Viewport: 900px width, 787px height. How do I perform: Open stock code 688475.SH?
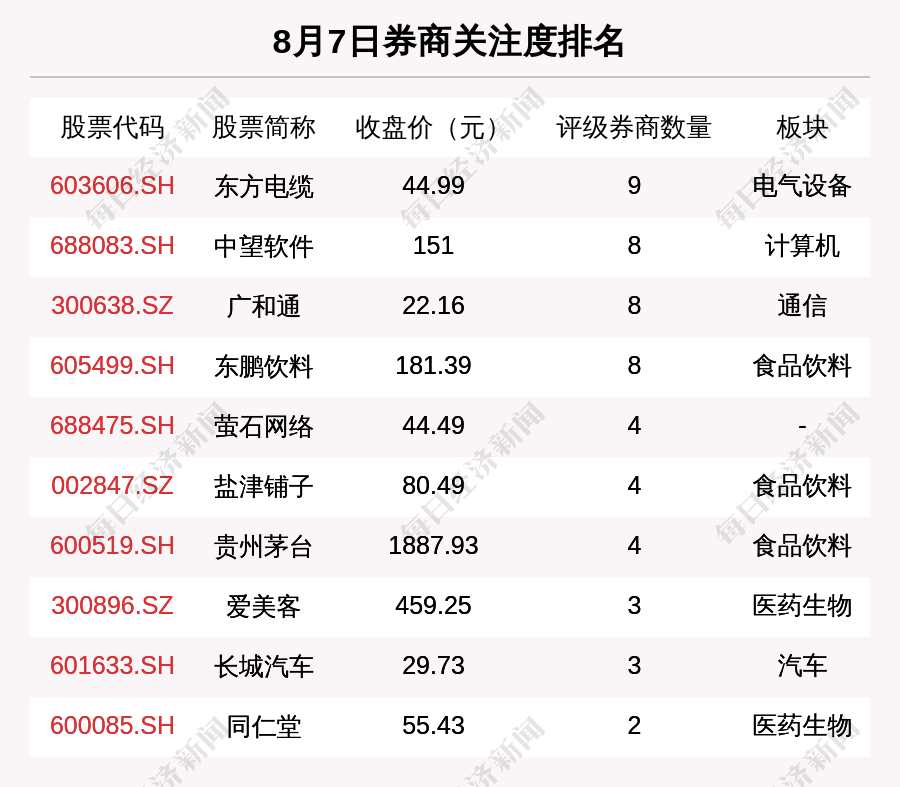pyautogui.click(x=112, y=426)
